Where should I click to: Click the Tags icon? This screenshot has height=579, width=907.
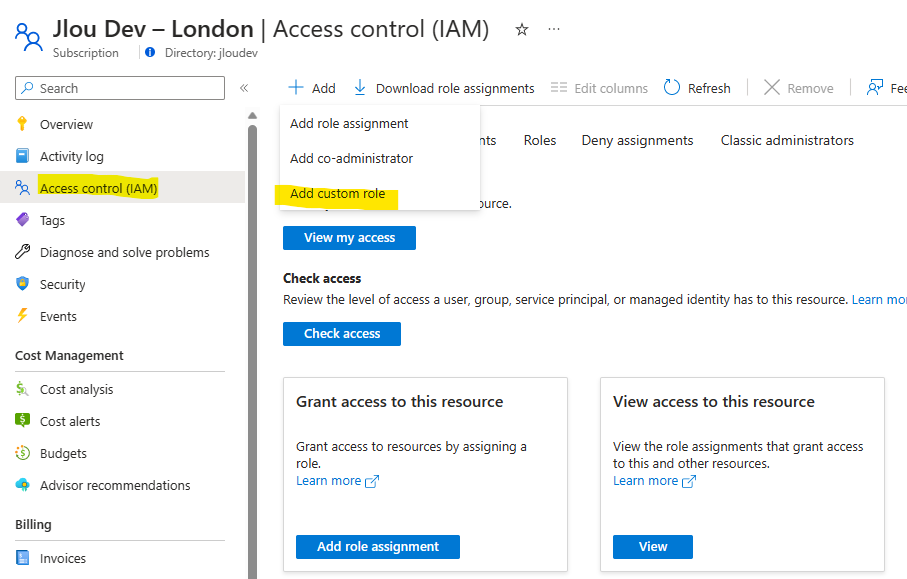point(23,220)
